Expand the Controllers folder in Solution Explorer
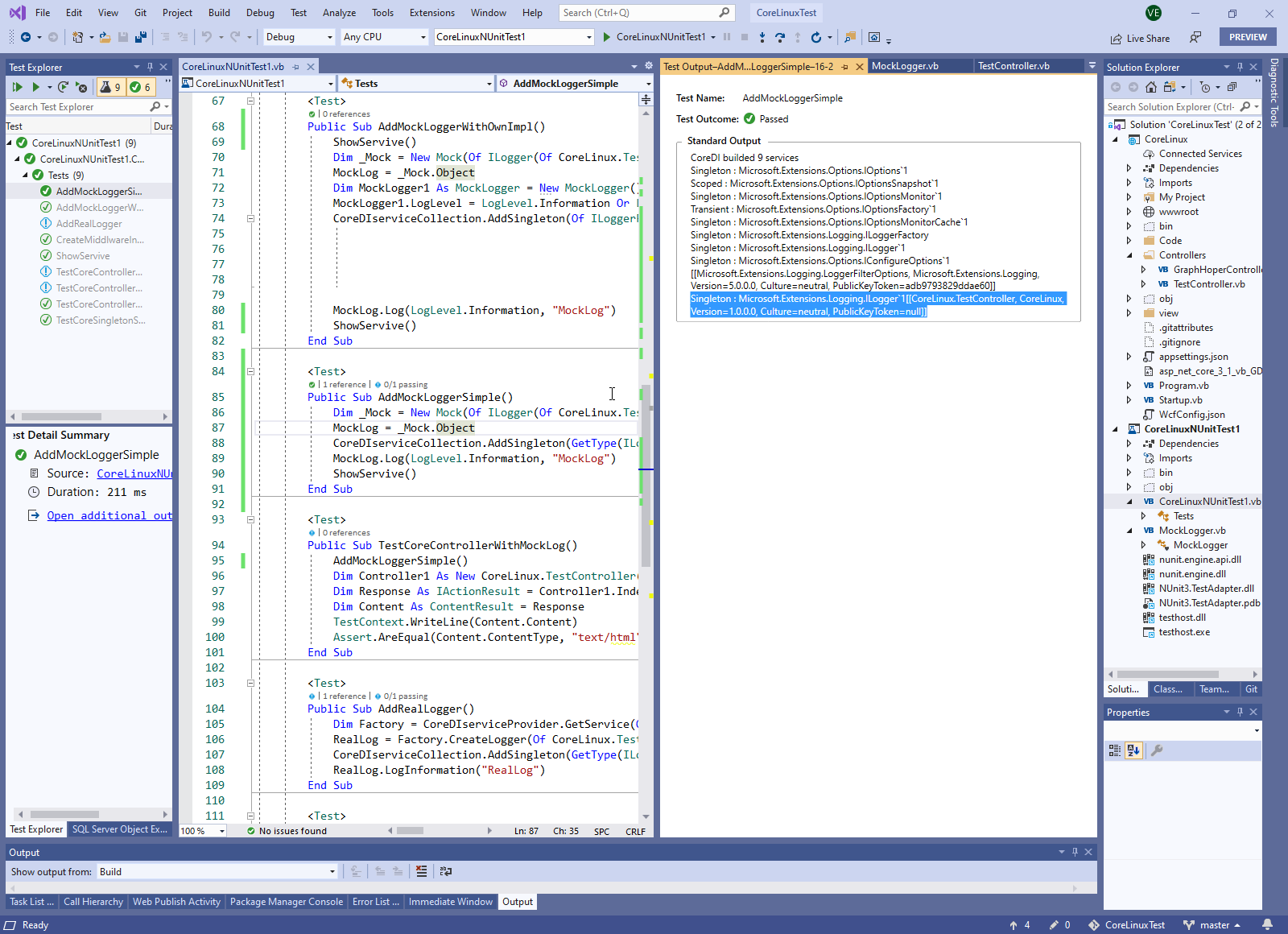1288x934 pixels. tap(1129, 255)
